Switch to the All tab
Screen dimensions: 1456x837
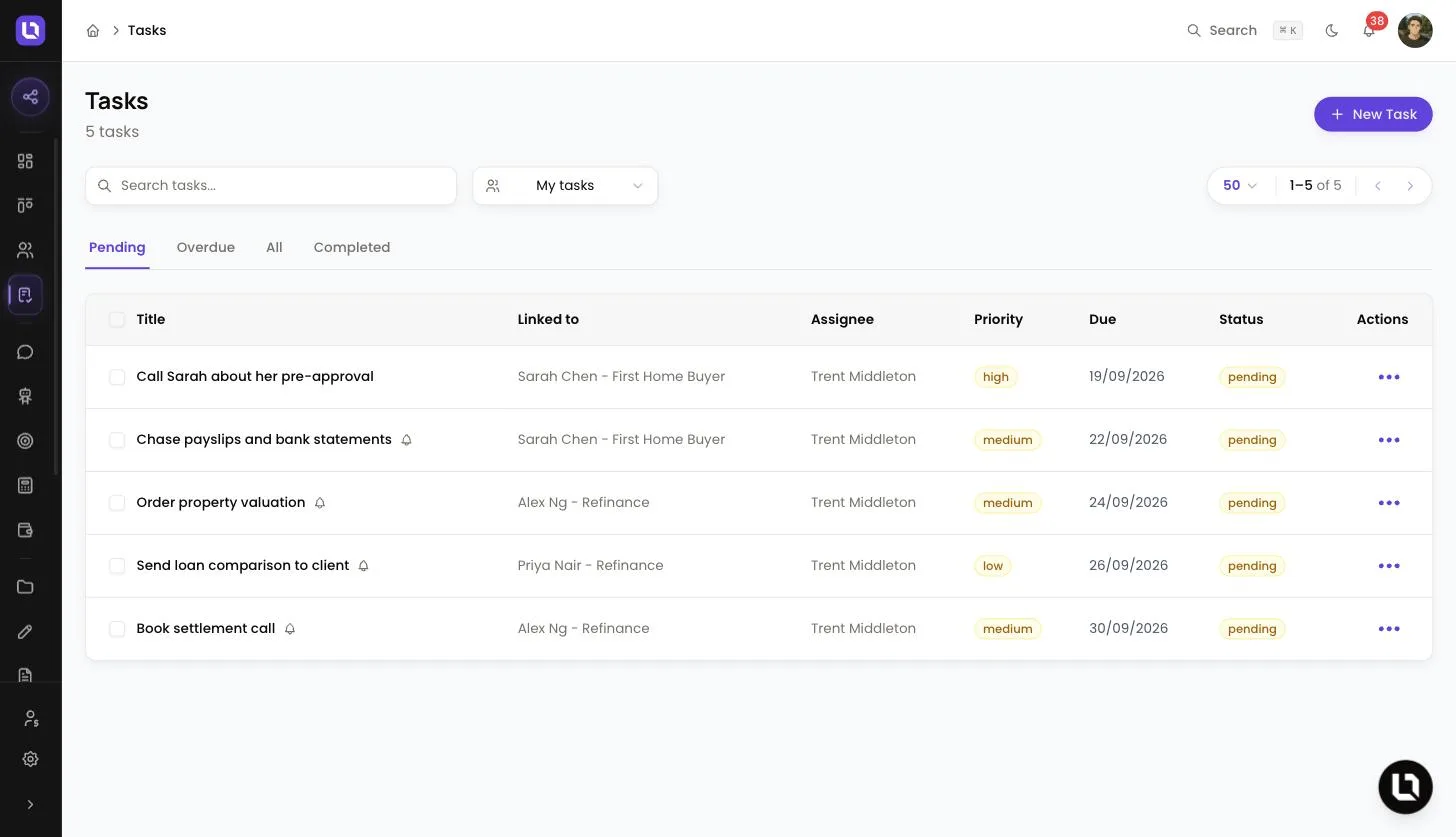point(274,248)
